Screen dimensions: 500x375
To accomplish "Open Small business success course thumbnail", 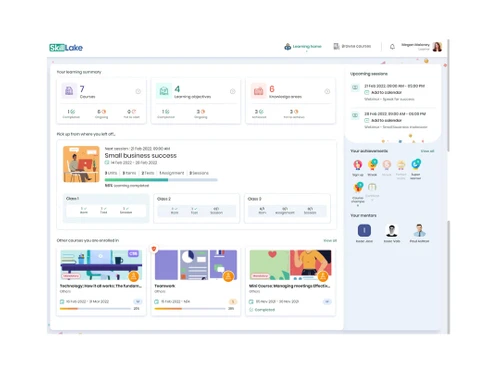I will click(x=81, y=164).
